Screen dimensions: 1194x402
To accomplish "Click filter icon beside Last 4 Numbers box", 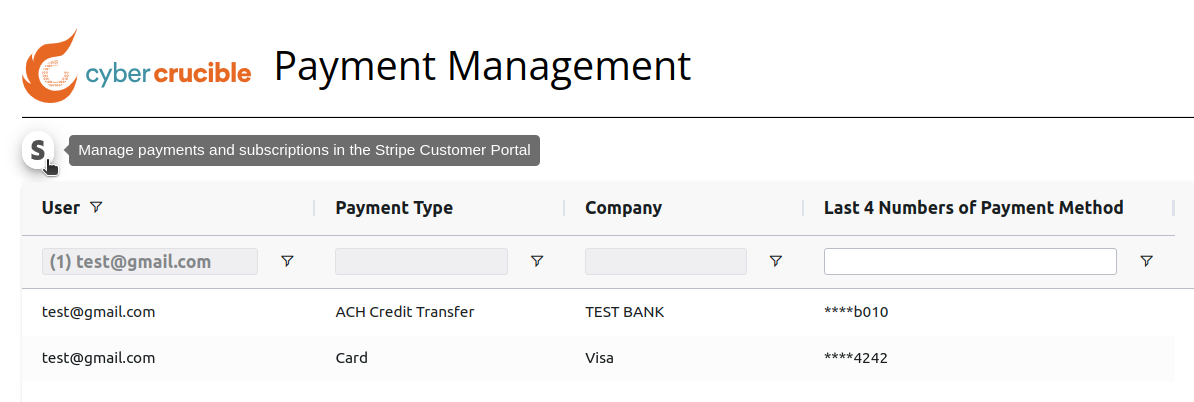I will [1146, 261].
